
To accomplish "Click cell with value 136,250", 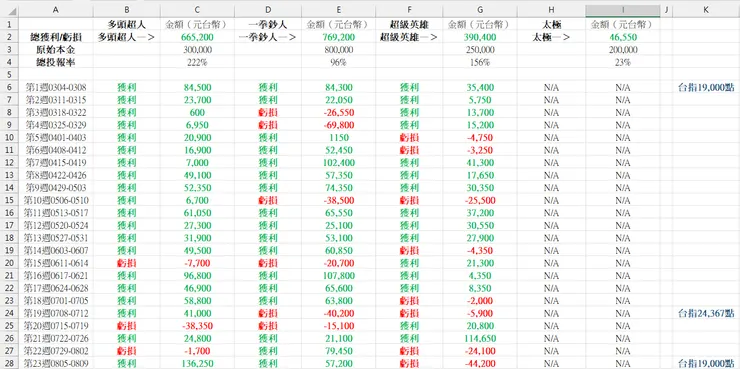I will click(197, 363).
